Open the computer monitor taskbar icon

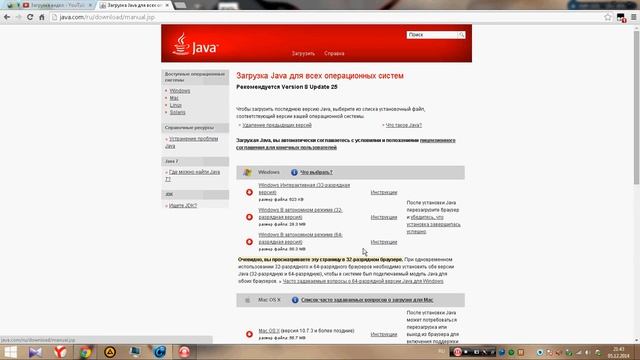[x=135, y=352]
